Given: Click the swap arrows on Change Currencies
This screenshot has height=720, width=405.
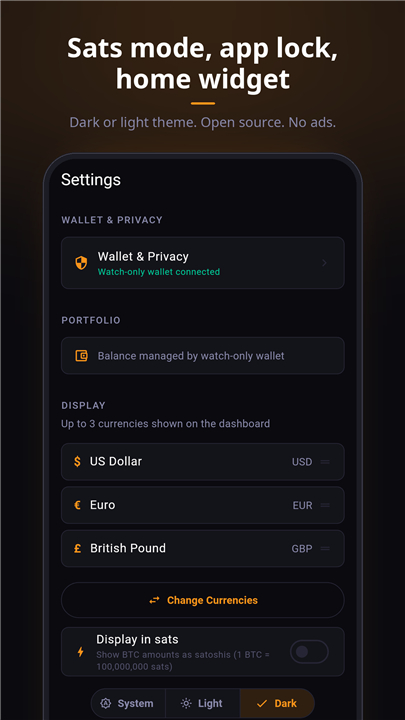Looking at the screenshot, I should pyautogui.click(x=154, y=600).
